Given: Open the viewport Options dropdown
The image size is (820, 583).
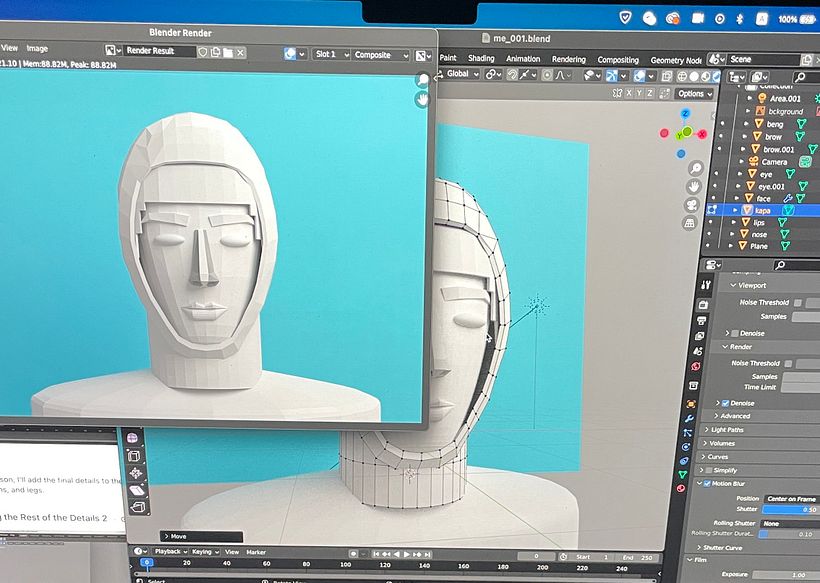Looking at the screenshot, I should pos(694,94).
